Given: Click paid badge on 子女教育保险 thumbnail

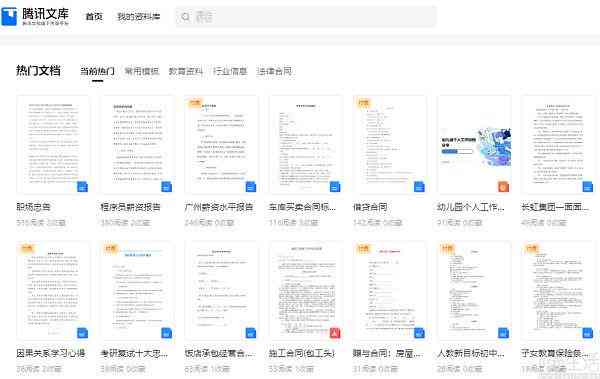Looking at the screenshot, I should (532, 248).
